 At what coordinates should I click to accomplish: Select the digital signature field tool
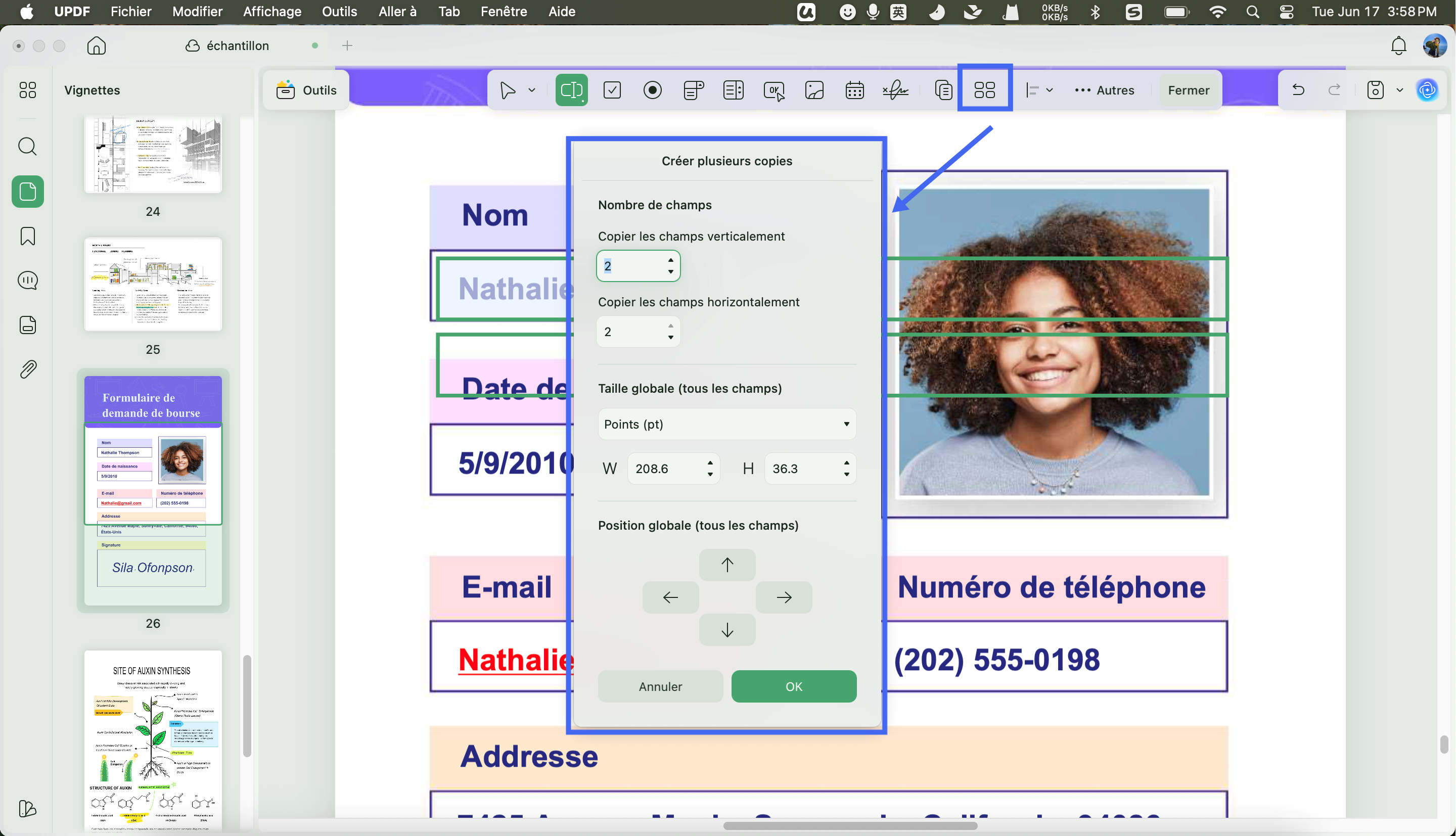(895, 90)
